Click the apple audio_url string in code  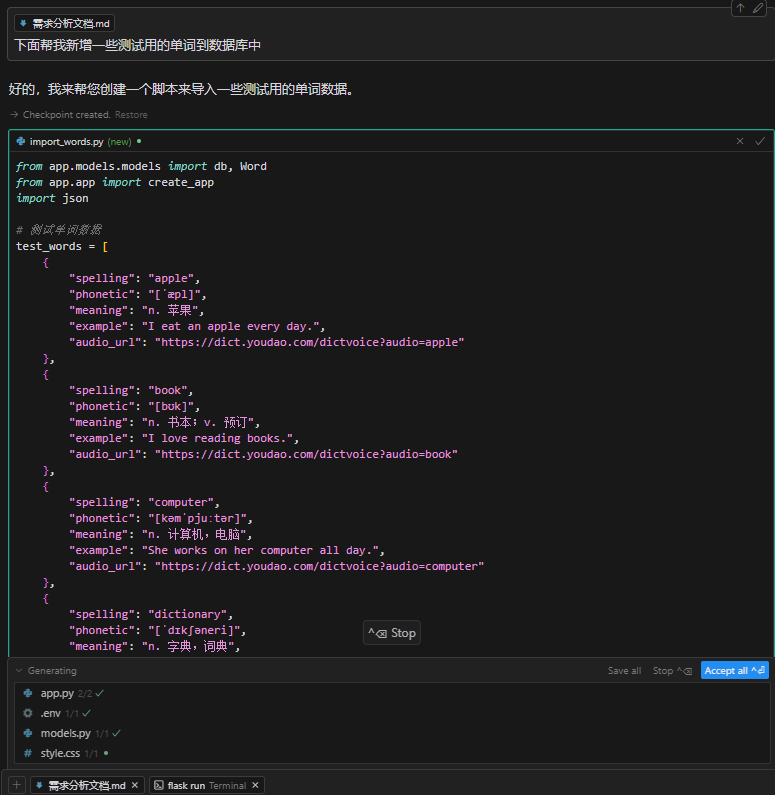[309, 342]
